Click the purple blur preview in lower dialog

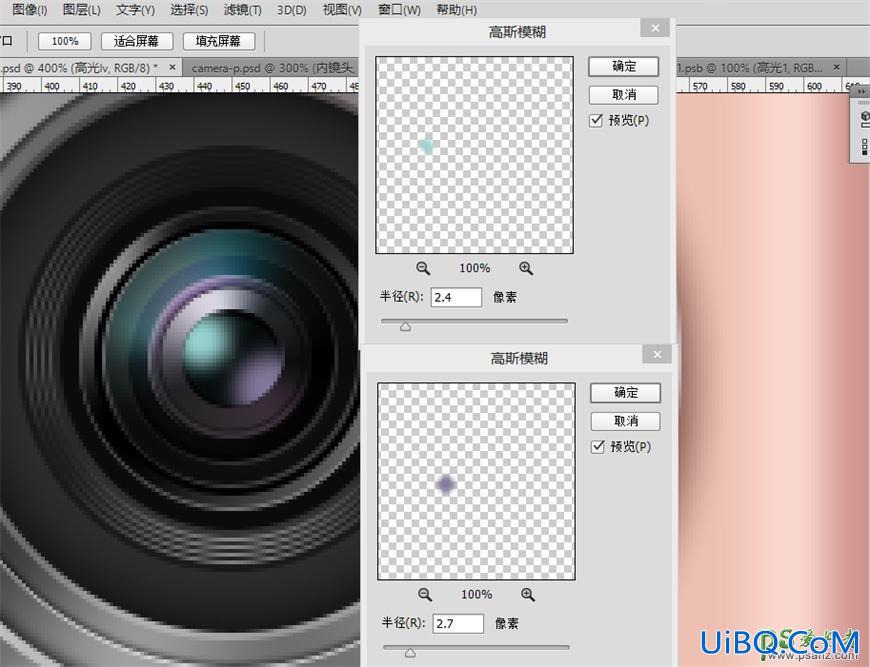(476, 481)
